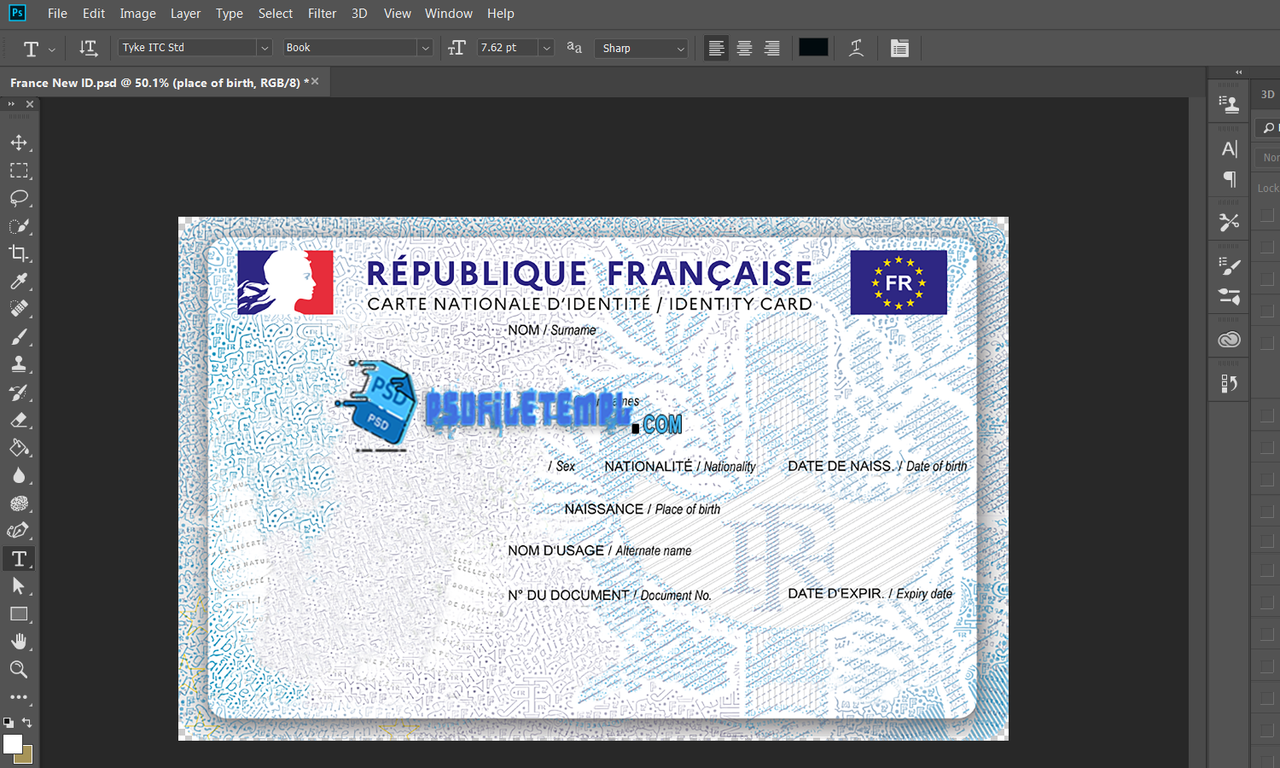Toggle text orientation in options bar
1280x768 pixels.
click(x=88, y=48)
